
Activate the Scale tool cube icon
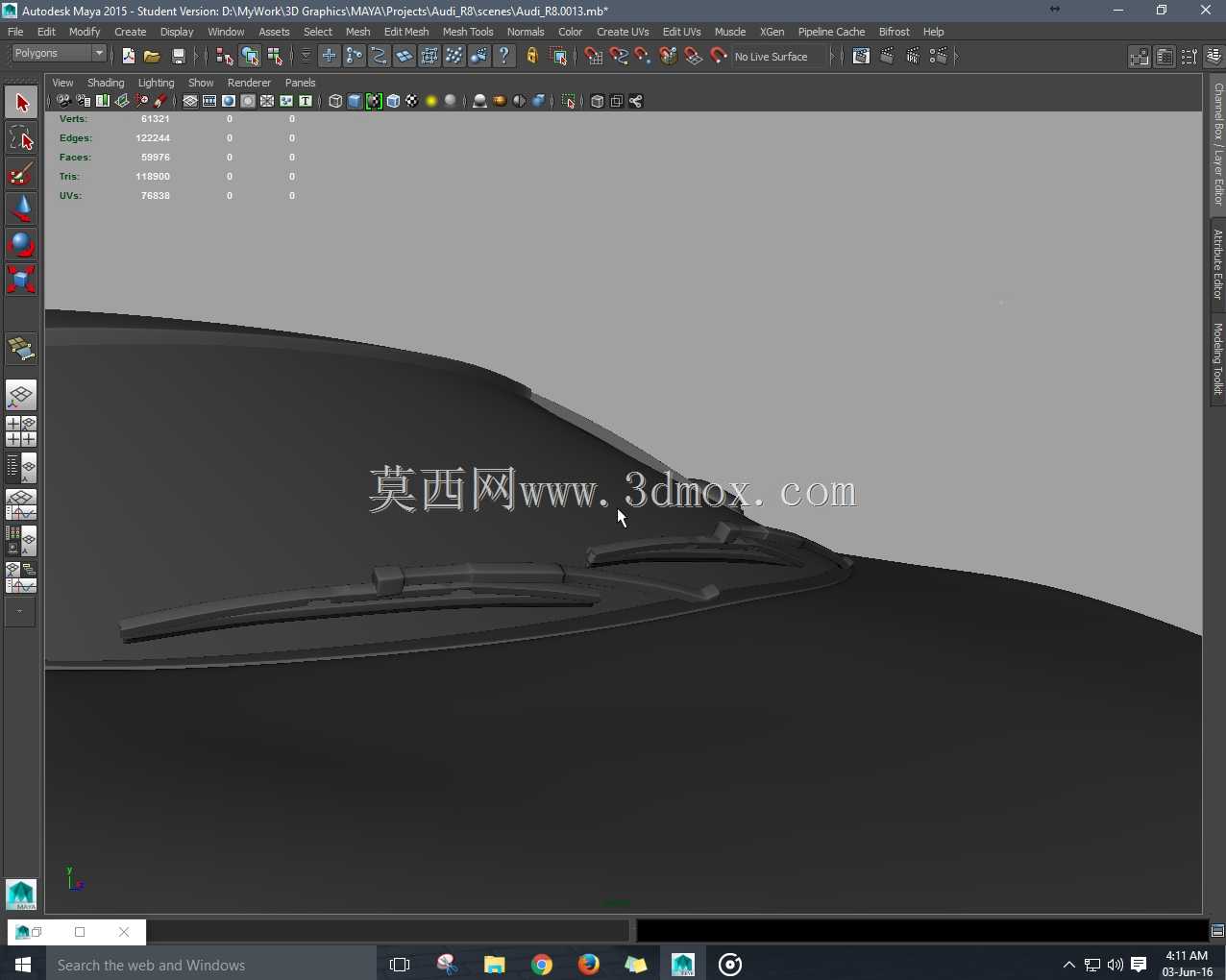coord(21,280)
